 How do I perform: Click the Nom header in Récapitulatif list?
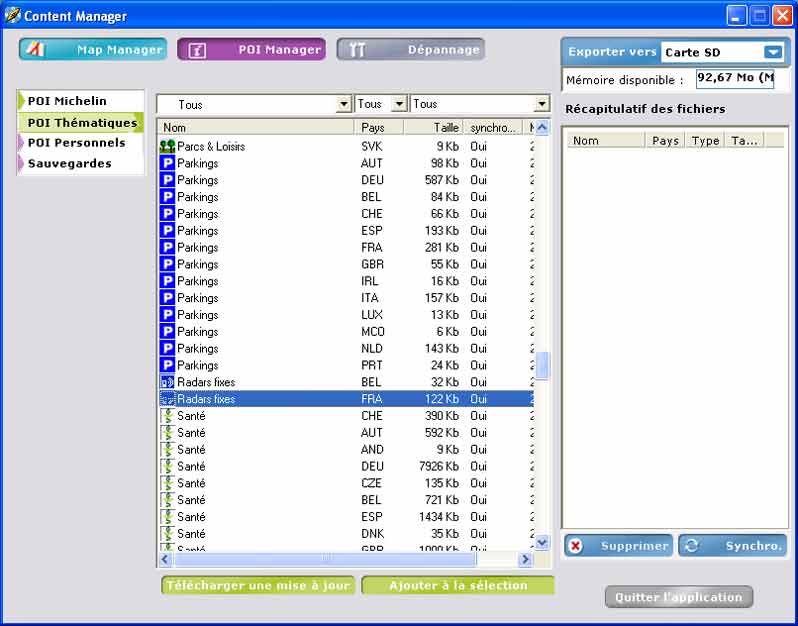(606, 140)
